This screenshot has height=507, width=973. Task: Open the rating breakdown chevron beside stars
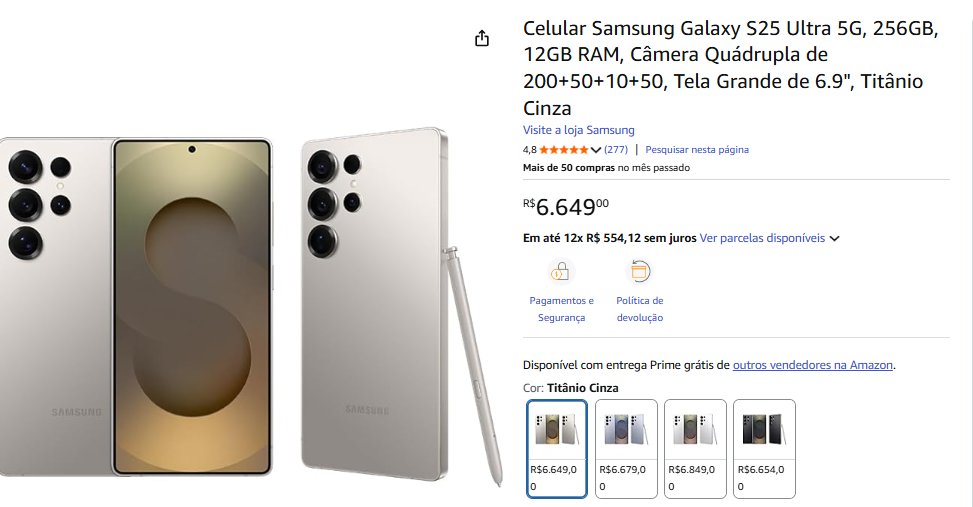pos(596,150)
